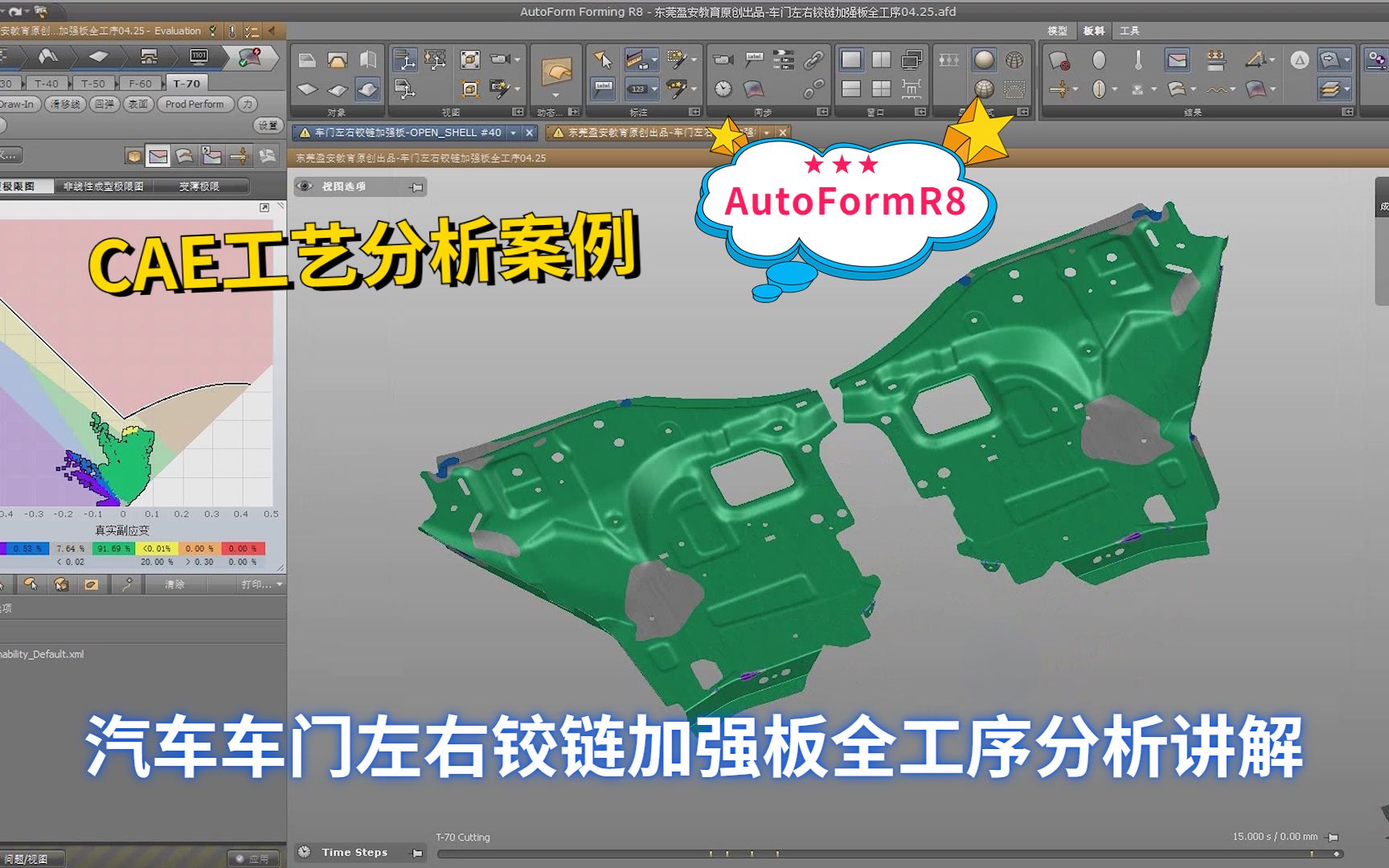1389x868 pixels.
Task: Toggle the Label annotation button
Action: pos(603,88)
